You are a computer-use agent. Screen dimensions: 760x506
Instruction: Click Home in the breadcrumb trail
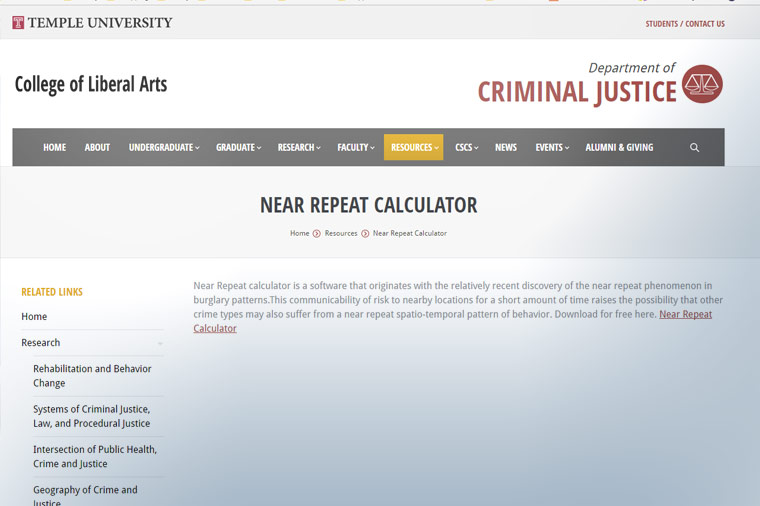(300, 233)
